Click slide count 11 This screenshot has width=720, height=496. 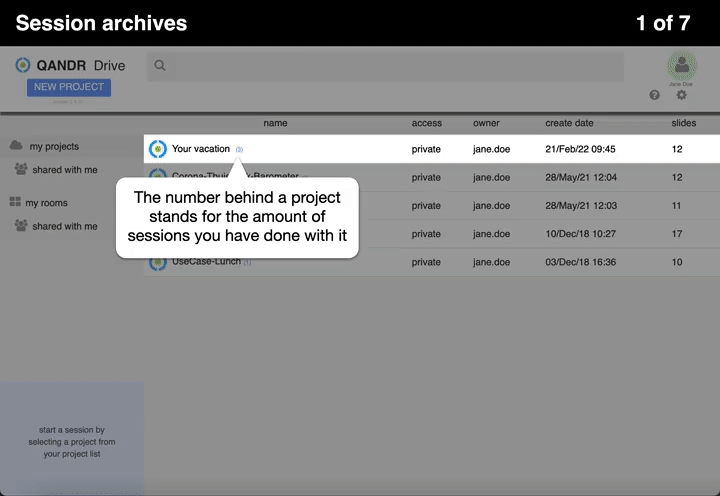[x=676, y=206]
